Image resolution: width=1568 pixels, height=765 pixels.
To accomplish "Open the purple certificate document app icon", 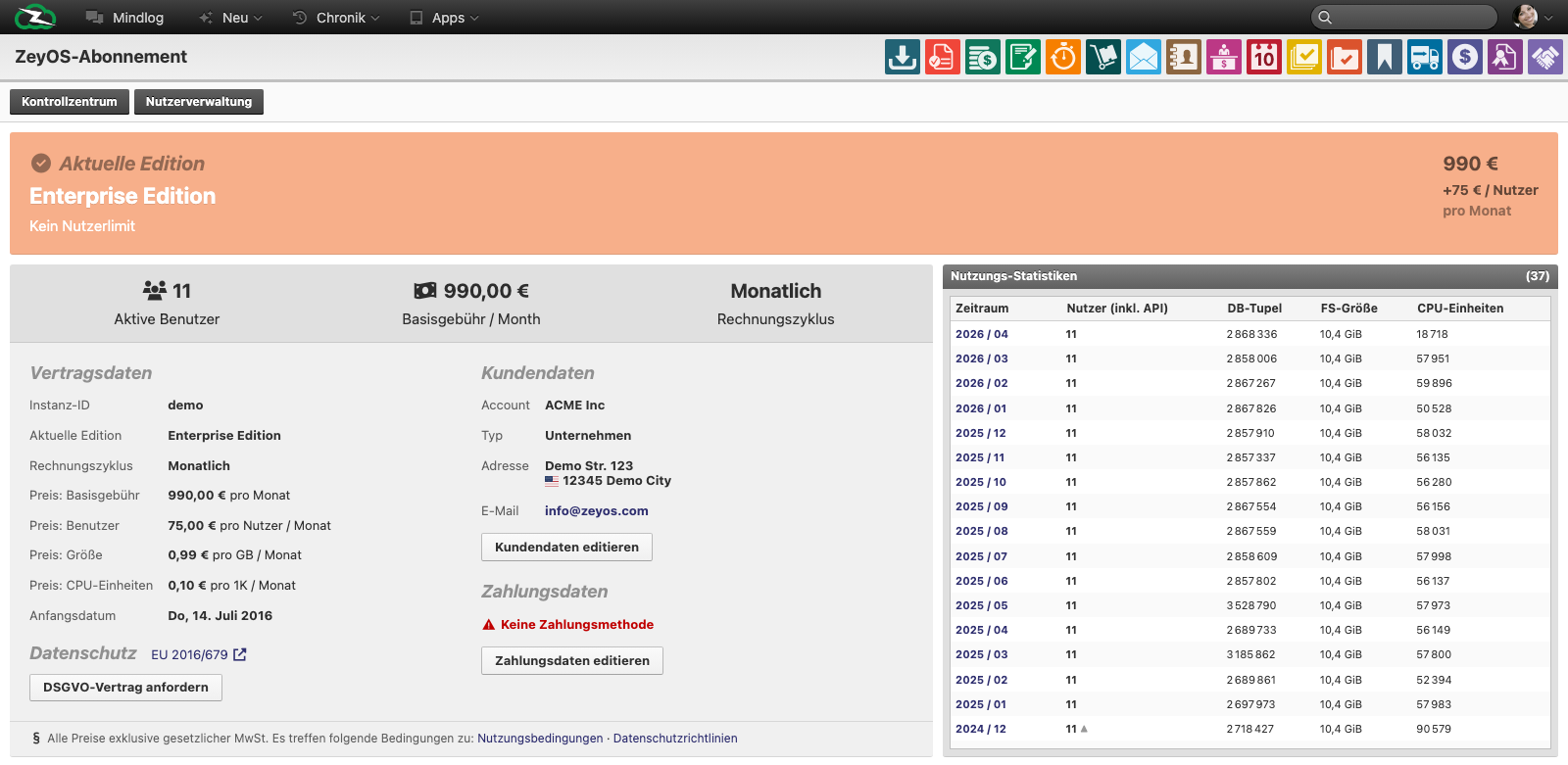I will click(1504, 57).
